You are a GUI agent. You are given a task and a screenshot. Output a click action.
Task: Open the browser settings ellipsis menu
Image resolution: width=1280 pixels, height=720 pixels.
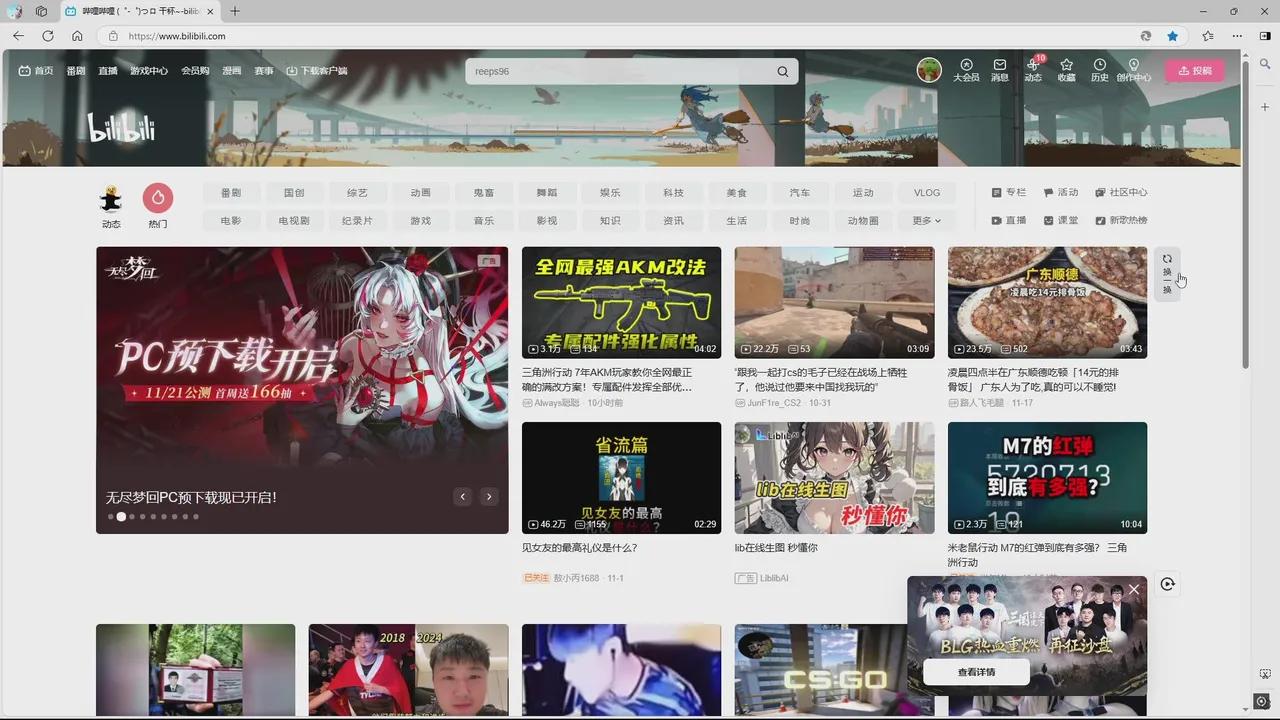tap(1237, 36)
